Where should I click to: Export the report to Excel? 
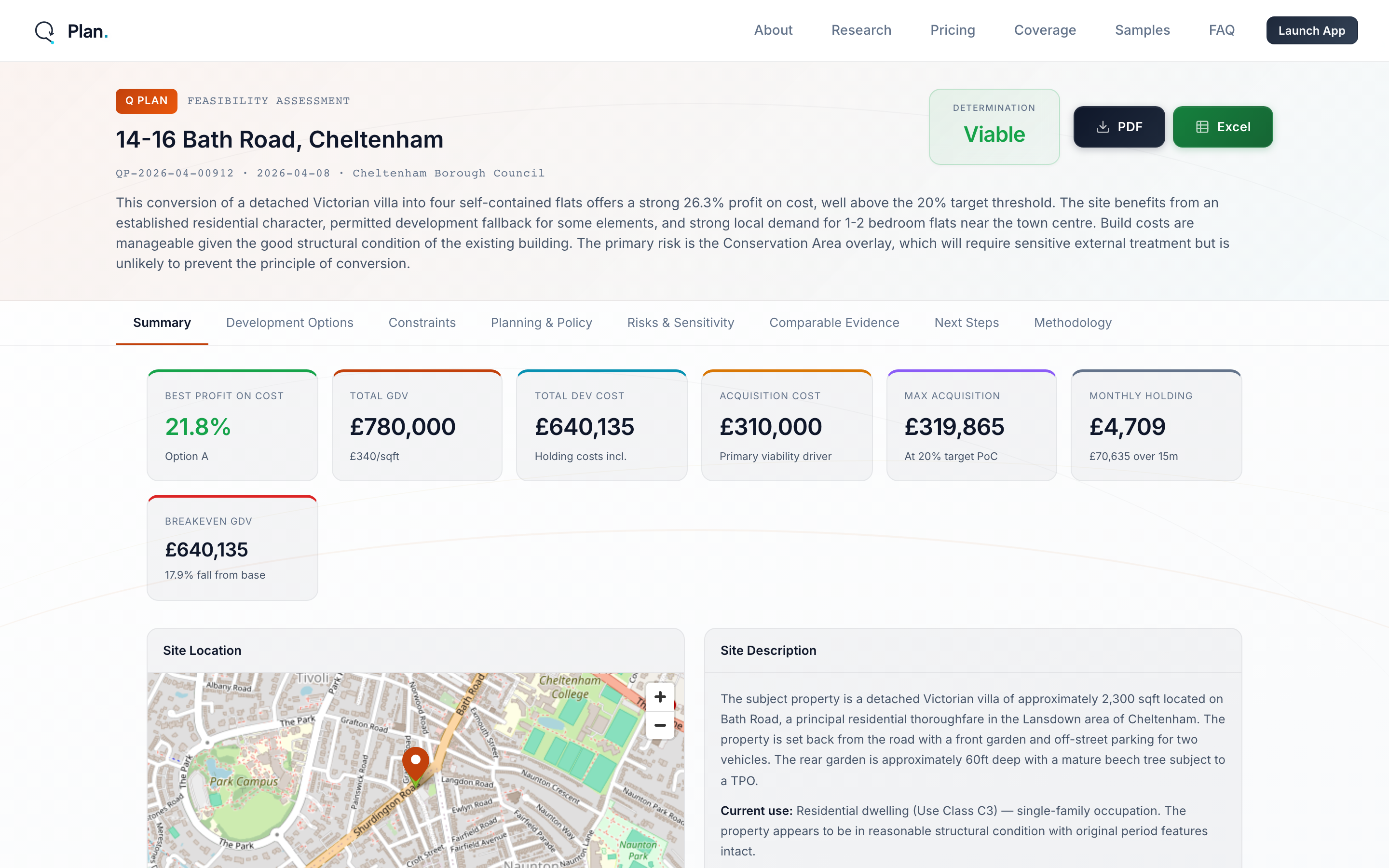[1222, 127]
